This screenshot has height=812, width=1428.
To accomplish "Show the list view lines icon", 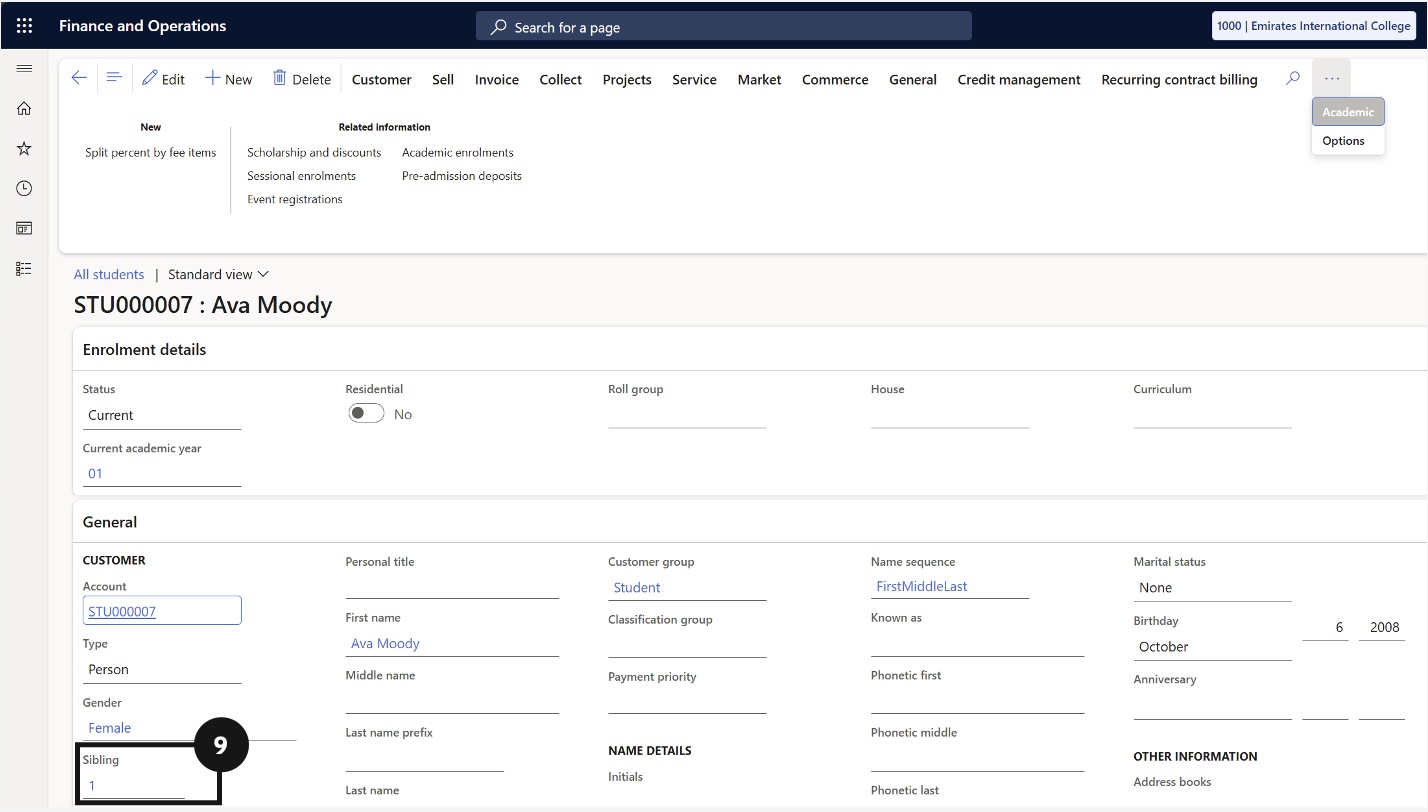I will tap(114, 78).
